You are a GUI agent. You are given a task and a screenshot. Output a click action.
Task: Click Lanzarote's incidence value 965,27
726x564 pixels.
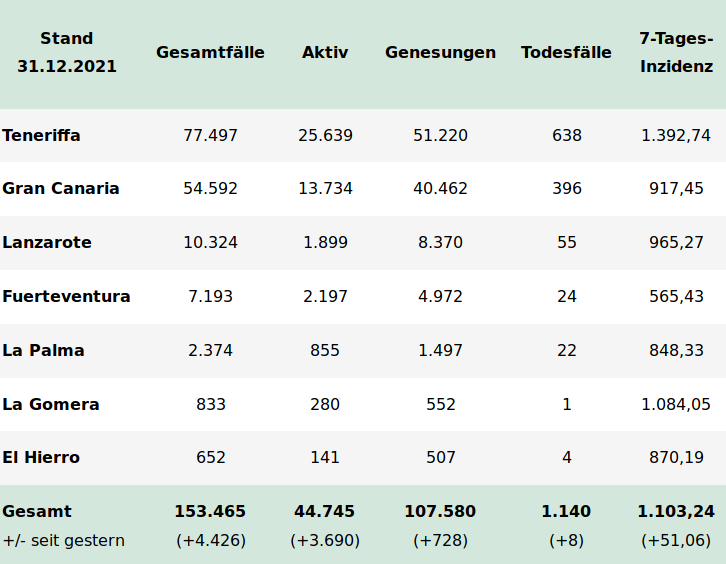pos(676,243)
